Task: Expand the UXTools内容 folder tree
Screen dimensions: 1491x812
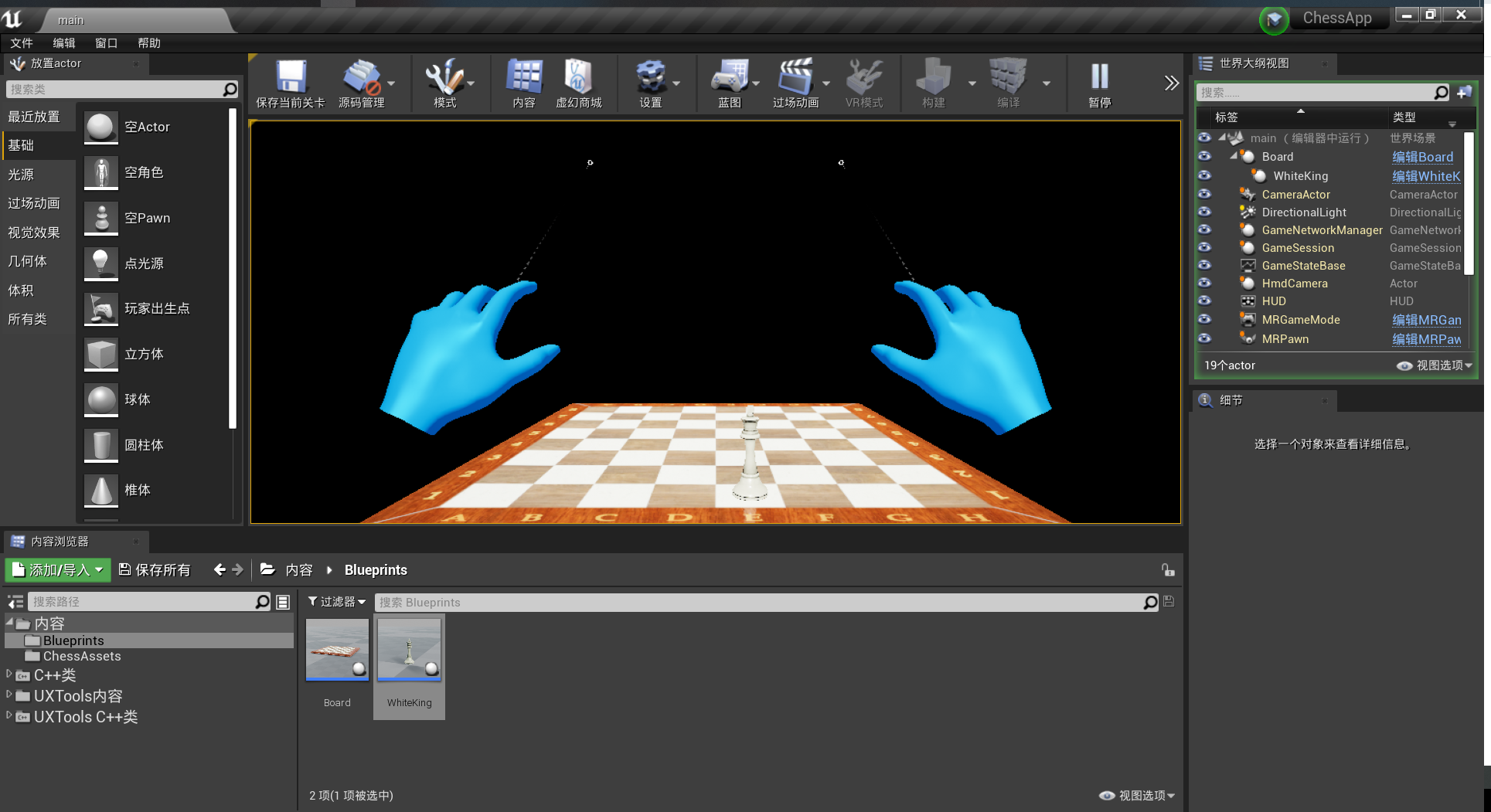Action: click(x=9, y=695)
